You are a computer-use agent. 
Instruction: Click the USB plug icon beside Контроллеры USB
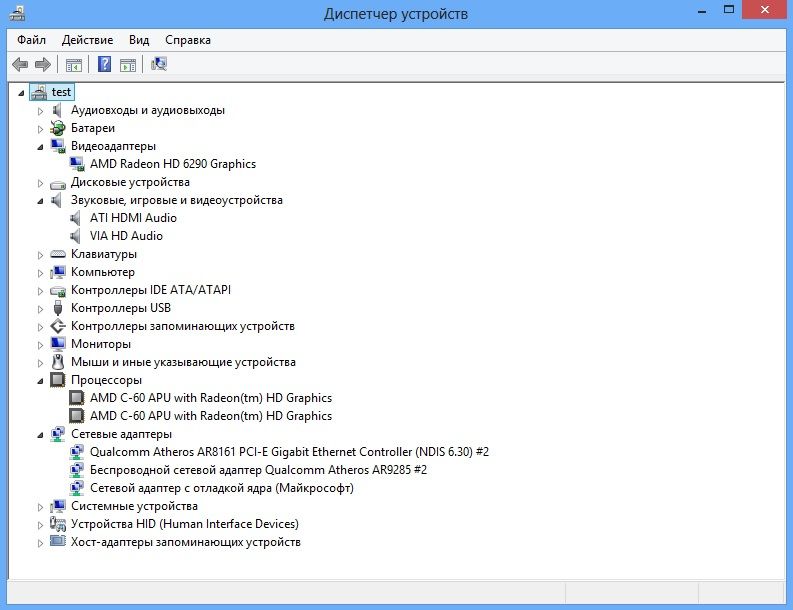tap(58, 308)
